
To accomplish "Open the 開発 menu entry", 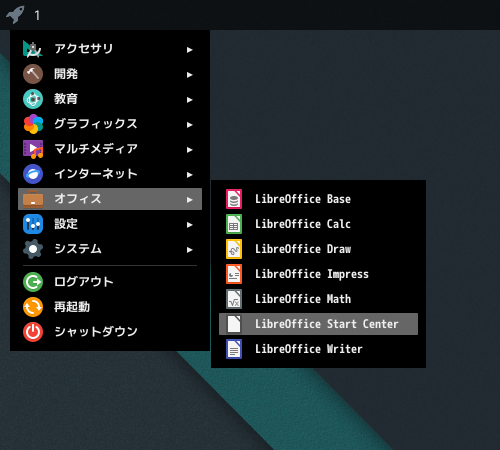I will pos(110,74).
